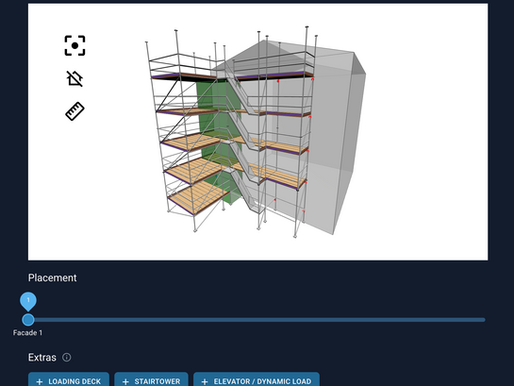This screenshot has width=514, height=386.
Task: Click the 3D scaffold model viewport
Action: [258, 132]
